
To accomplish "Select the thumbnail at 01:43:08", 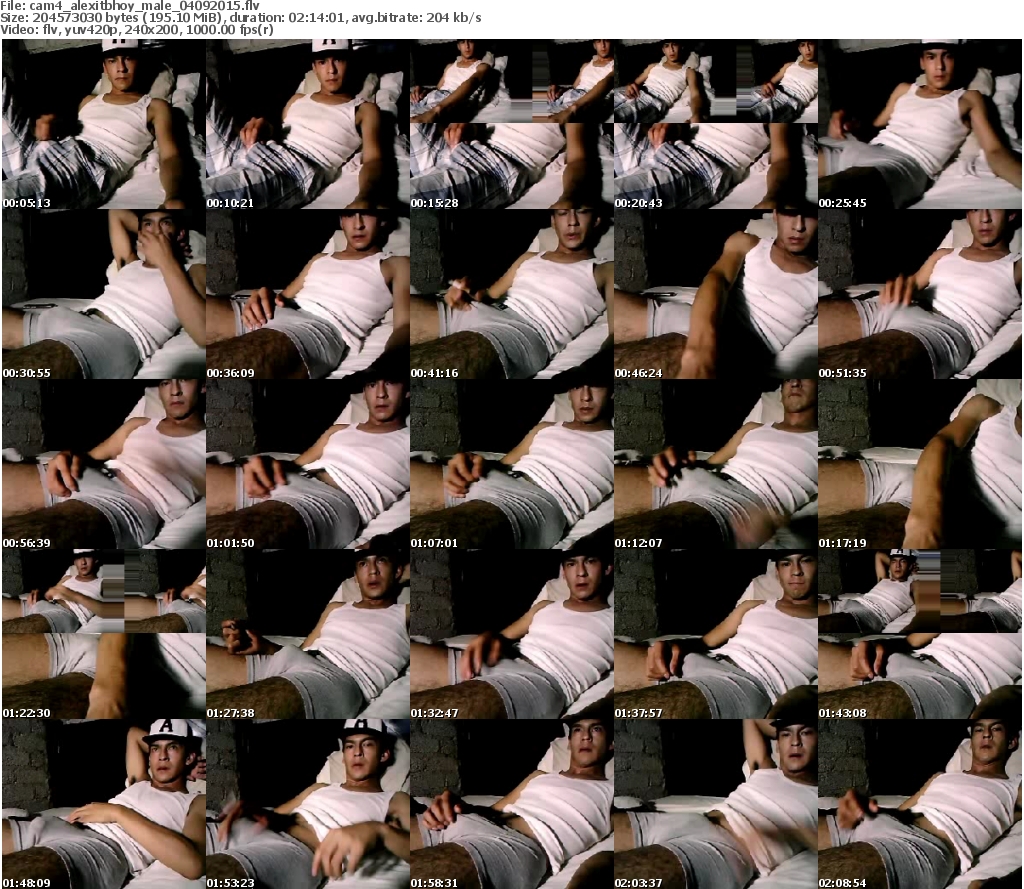I will pyautogui.click(x=920, y=634).
